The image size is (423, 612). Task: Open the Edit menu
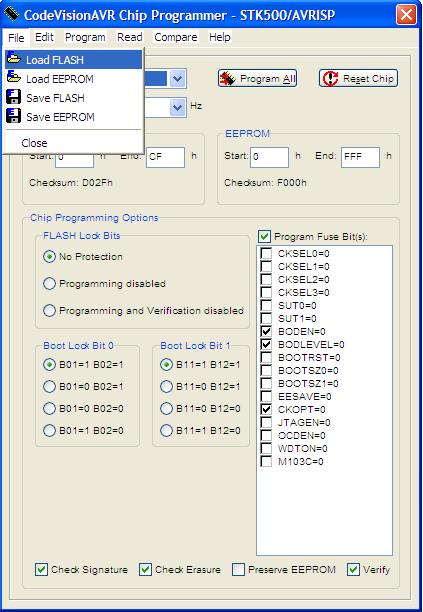tap(44, 37)
